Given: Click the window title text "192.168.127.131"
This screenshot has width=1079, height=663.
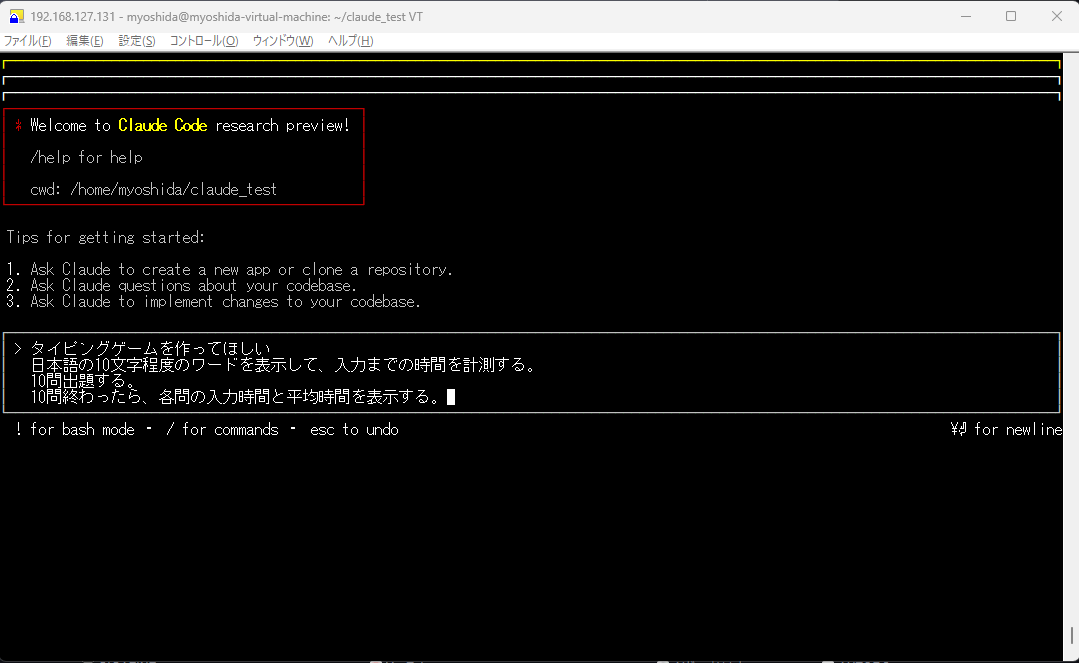Looking at the screenshot, I should 72,17.
